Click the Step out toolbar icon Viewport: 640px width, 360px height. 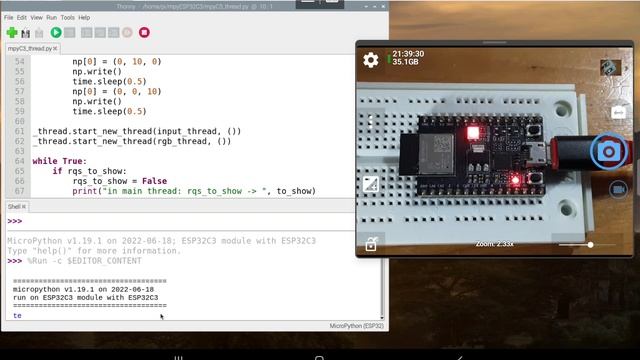point(113,33)
